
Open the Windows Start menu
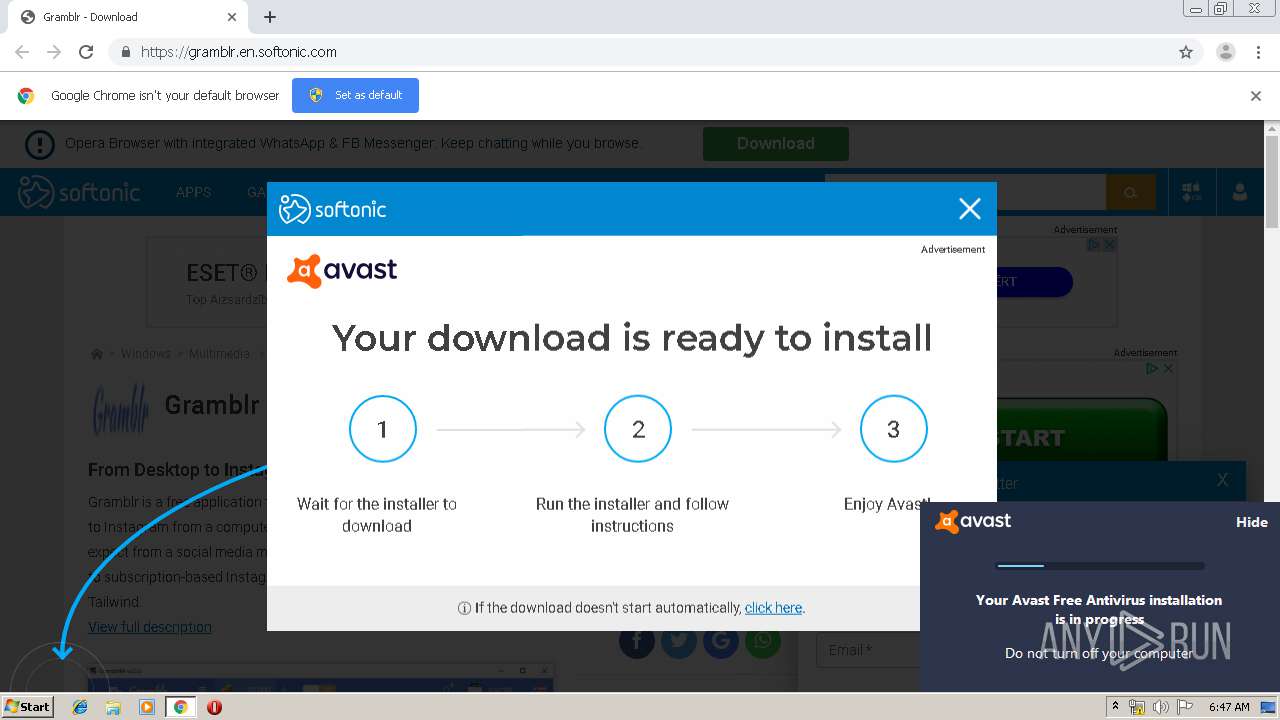[28, 706]
